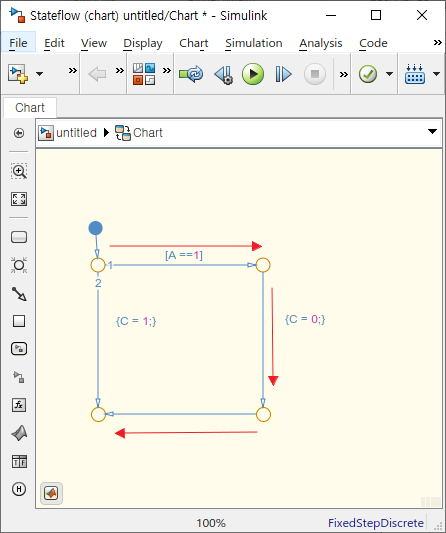
Task: Click 'Chart' in the breadcrumb path
Action: (148, 133)
